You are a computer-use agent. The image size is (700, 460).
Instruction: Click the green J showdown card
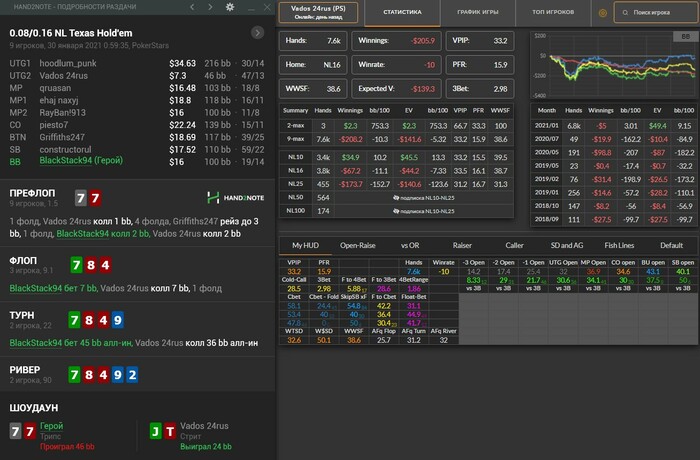coord(155,431)
